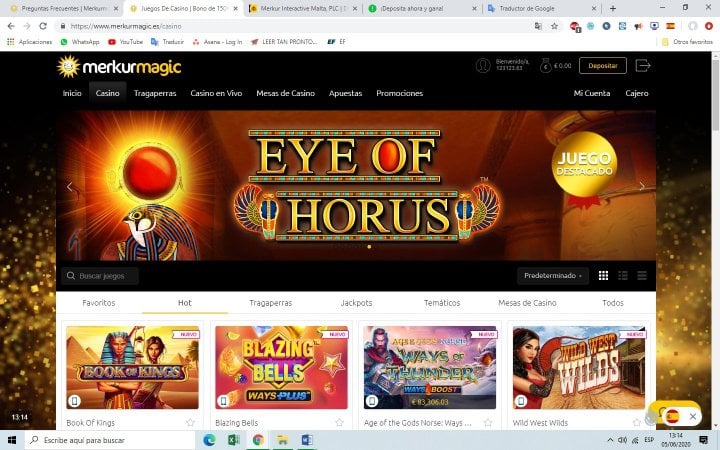Screen dimensions: 720x450
Task: Click the browser address bar URL
Action: tap(126, 26)
